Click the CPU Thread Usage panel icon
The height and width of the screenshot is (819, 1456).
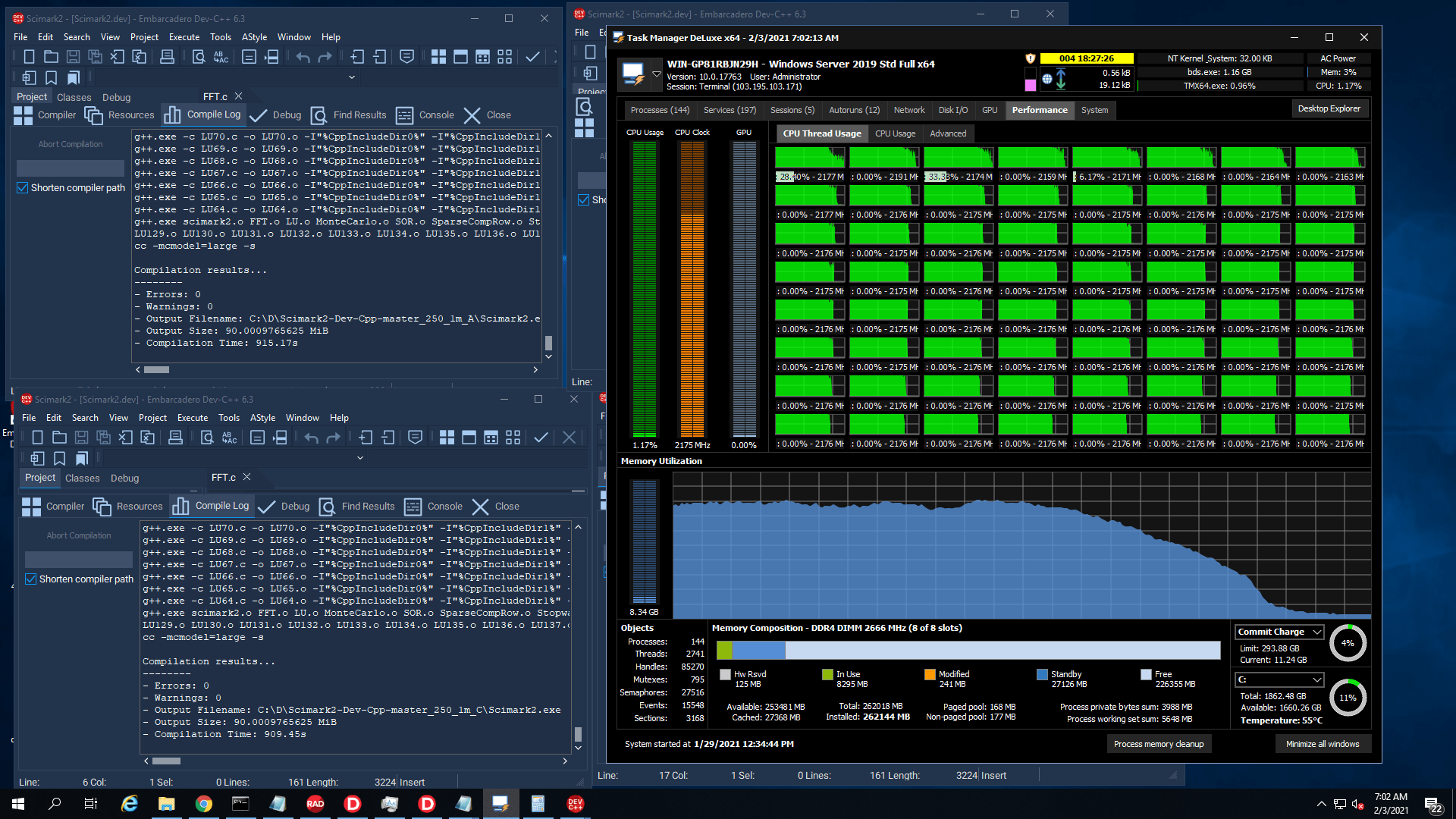click(820, 133)
